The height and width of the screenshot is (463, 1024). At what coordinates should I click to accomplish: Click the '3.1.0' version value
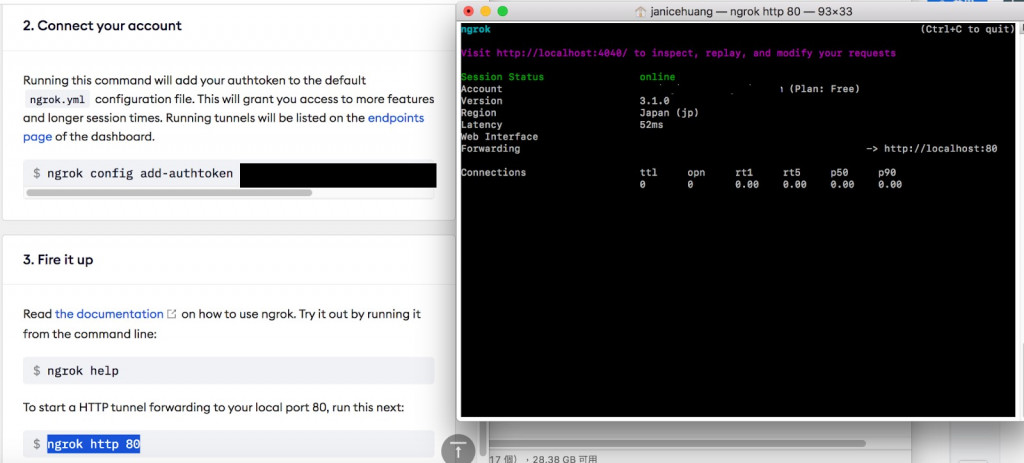point(654,101)
